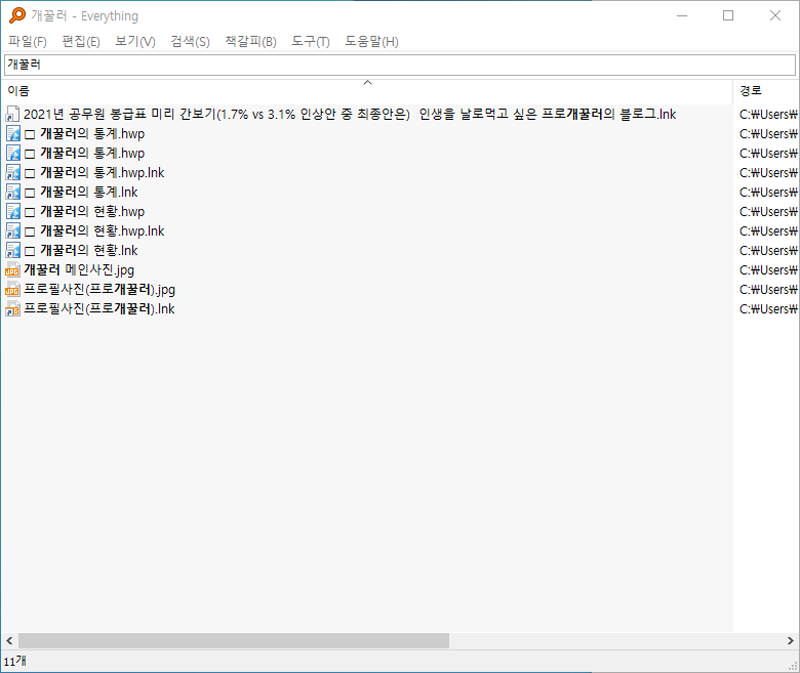The width and height of the screenshot is (800, 673).
Task: Select the file name 프로필사진(프로개꿀러).jpg
Action: pyautogui.click(x=99, y=289)
